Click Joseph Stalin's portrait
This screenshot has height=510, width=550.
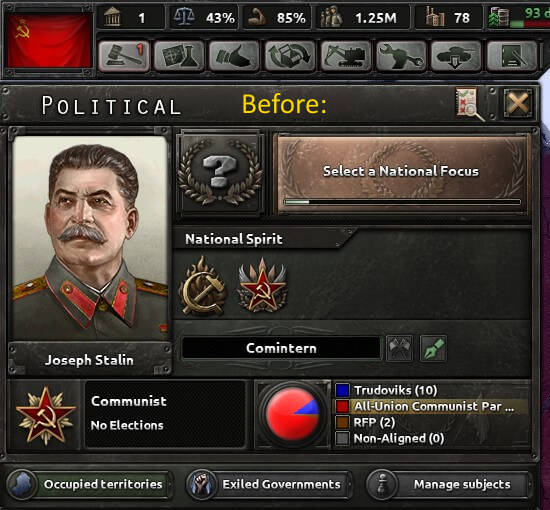(90, 238)
